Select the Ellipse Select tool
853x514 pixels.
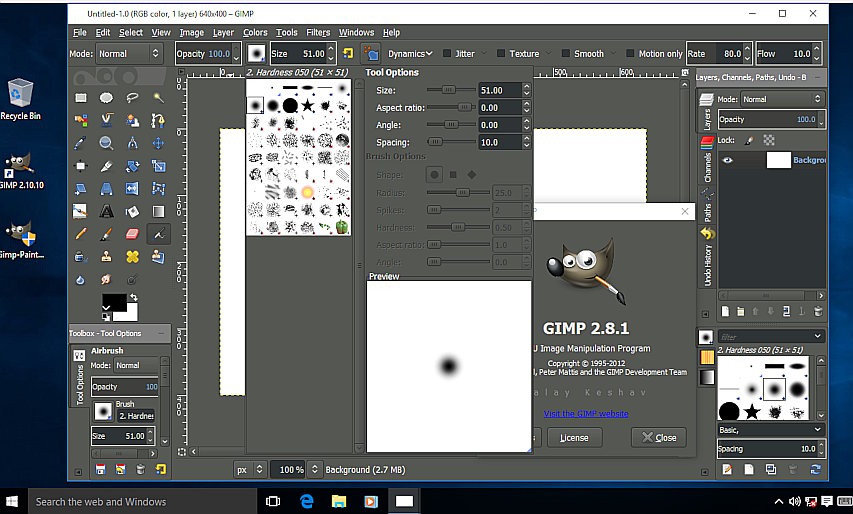tap(106, 98)
